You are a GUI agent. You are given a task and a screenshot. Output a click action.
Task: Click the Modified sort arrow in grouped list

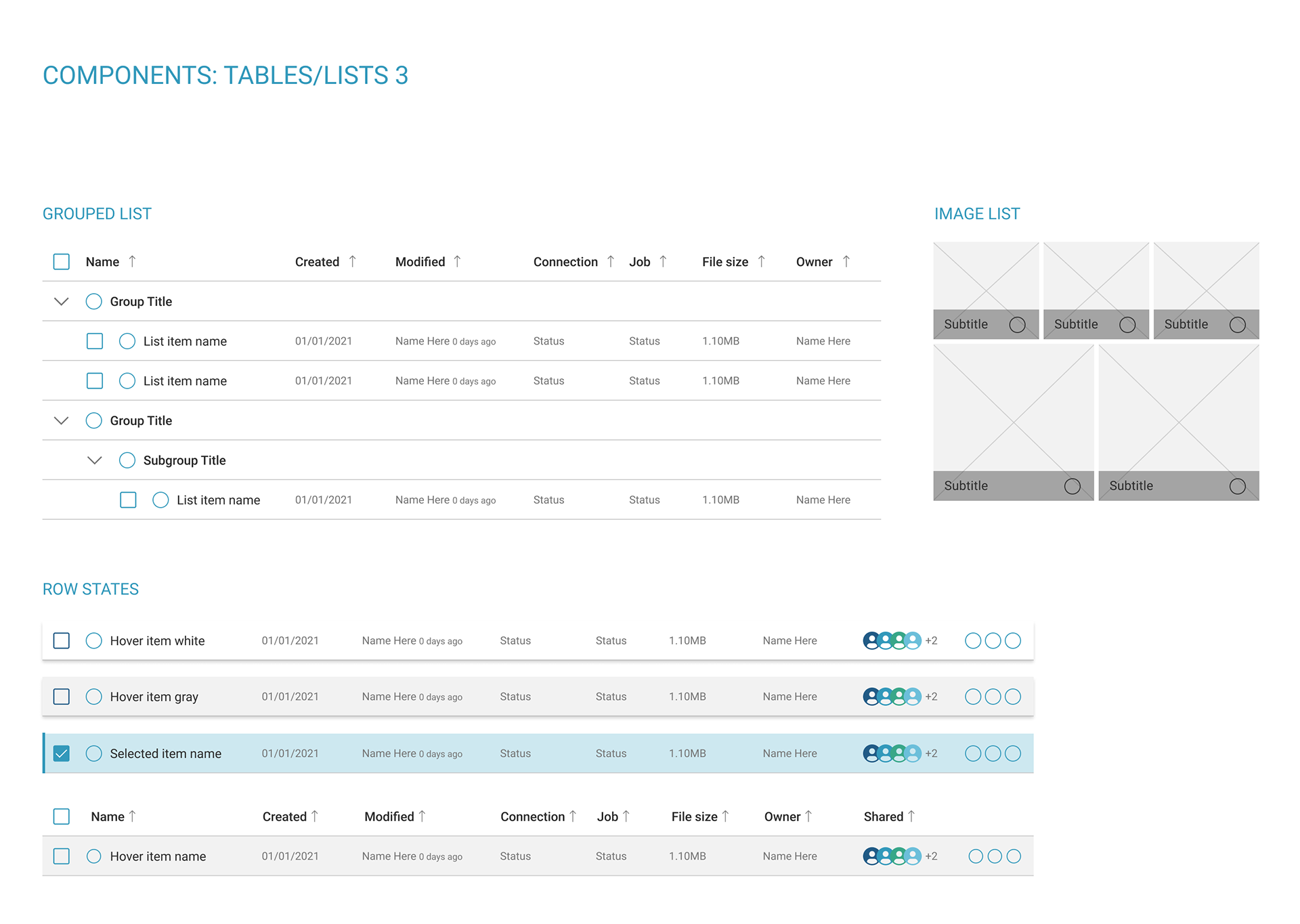[457, 261]
